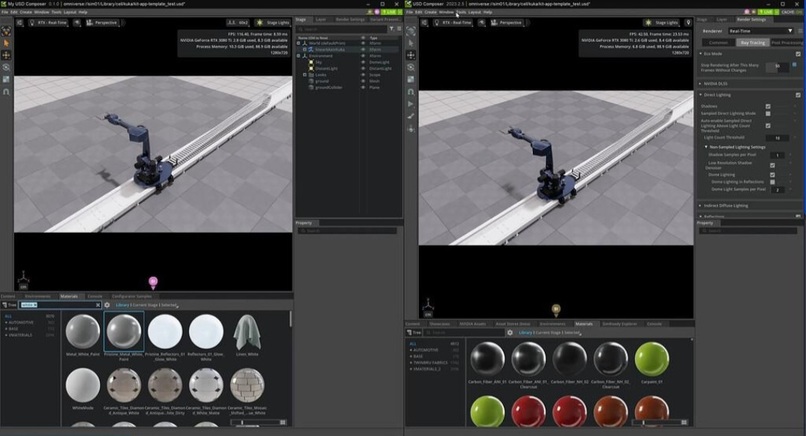
Task: Expand the NVIDIA DLSS section
Action: (x=701, y=83)
